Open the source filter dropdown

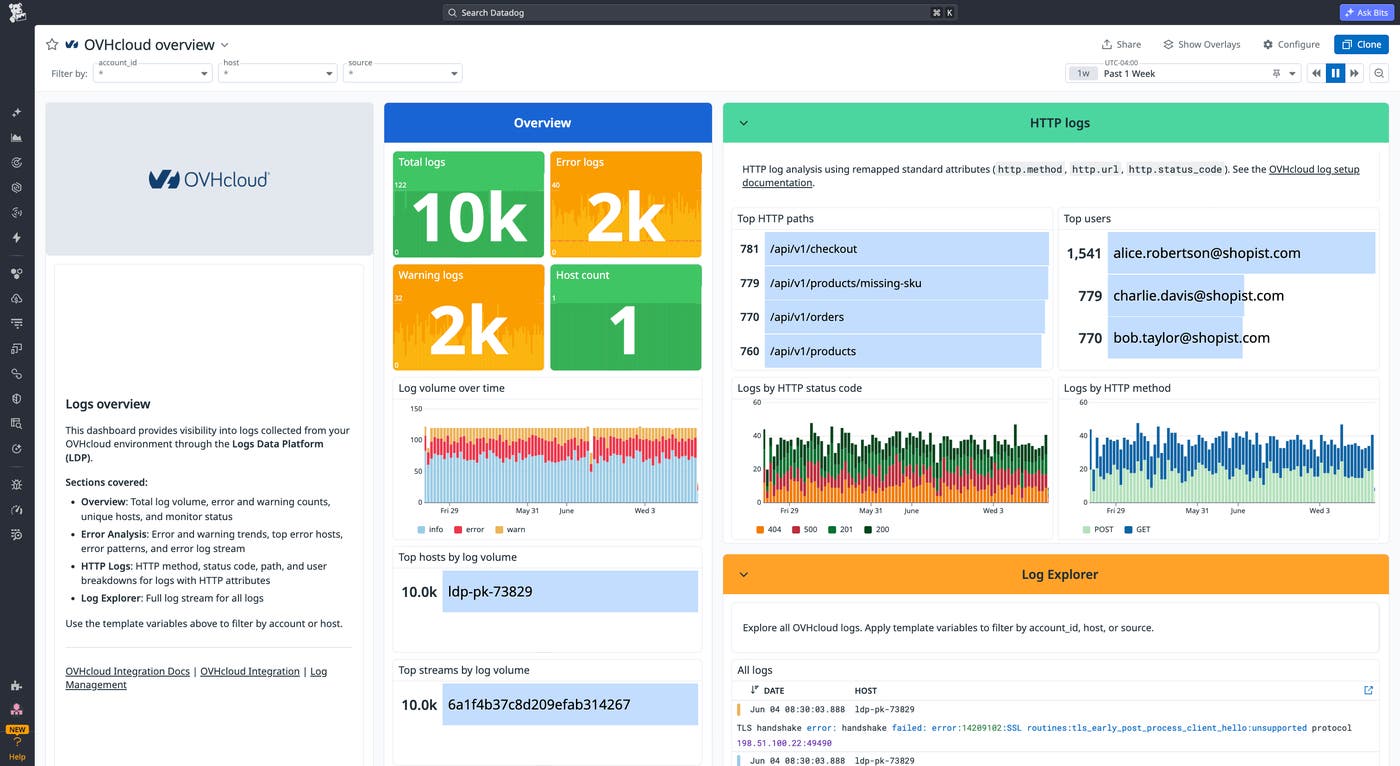click(x=403, y=73)
